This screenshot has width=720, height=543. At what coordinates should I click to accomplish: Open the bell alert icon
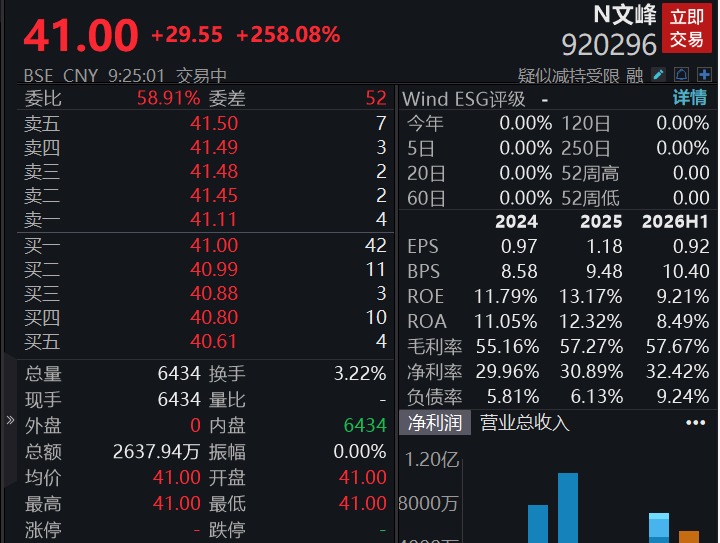681,74
